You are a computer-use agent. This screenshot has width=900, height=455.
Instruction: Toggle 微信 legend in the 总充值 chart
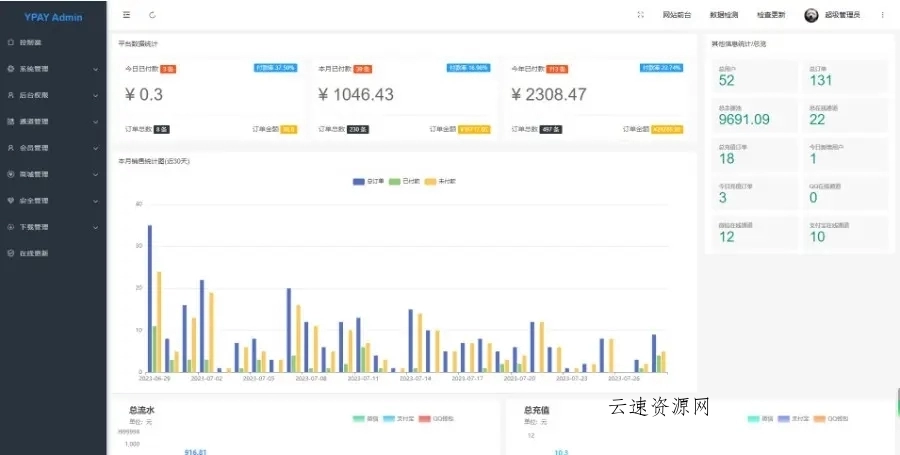[761, 419]
